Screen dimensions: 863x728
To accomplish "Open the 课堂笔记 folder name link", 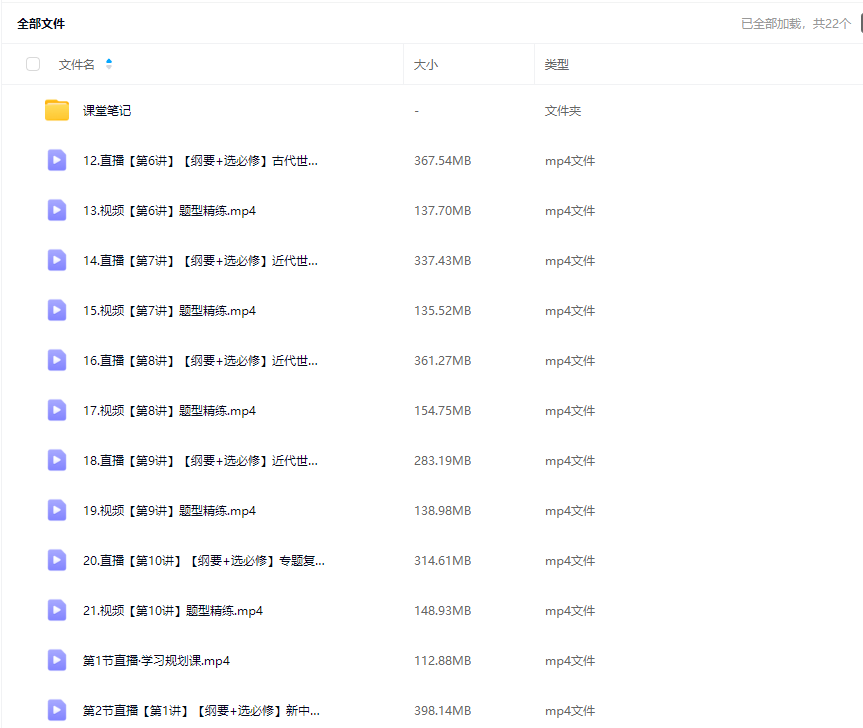I will (x=107, y=111).
